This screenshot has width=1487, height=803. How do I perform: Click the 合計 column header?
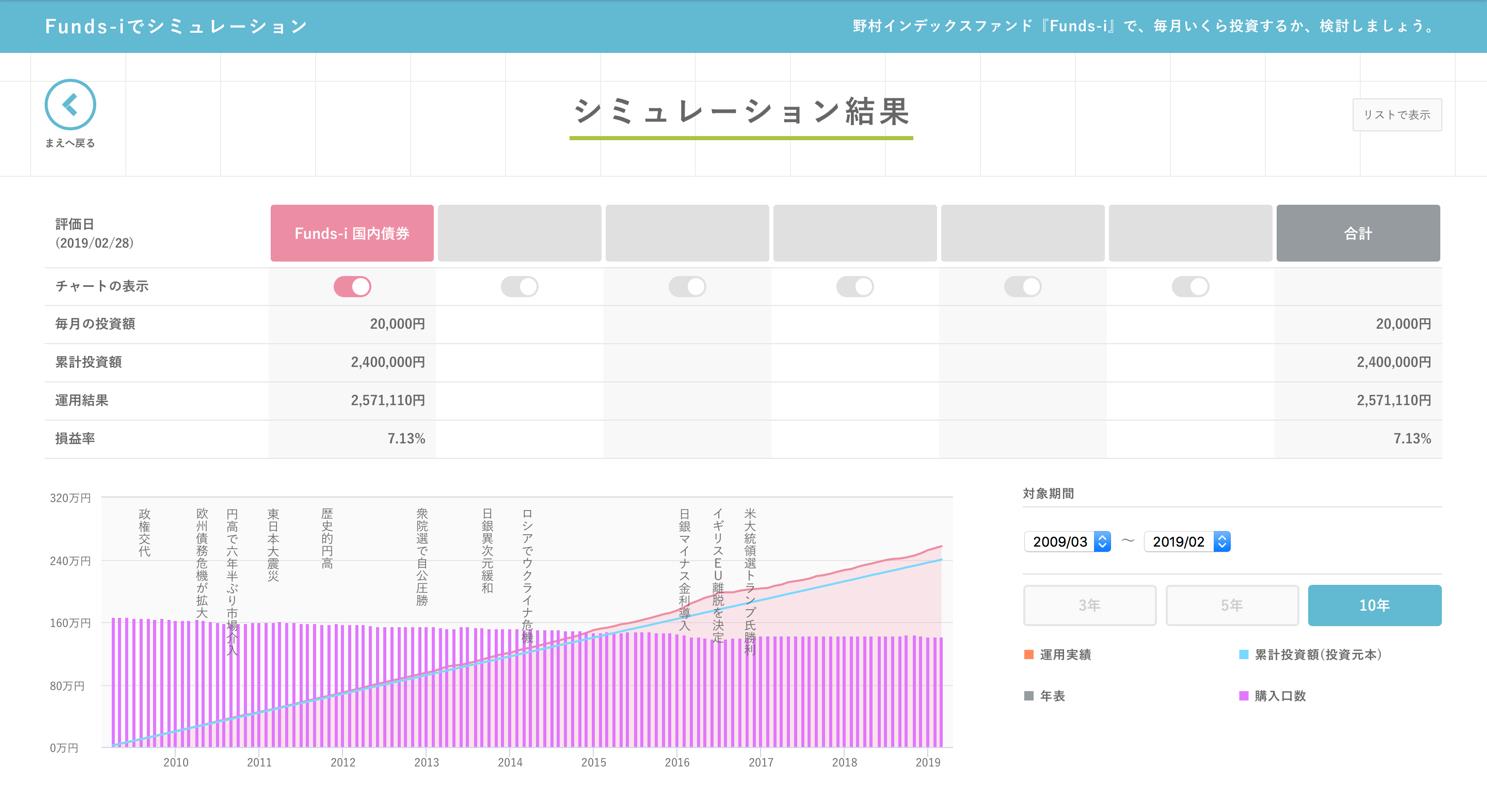tap(1358, 233)
